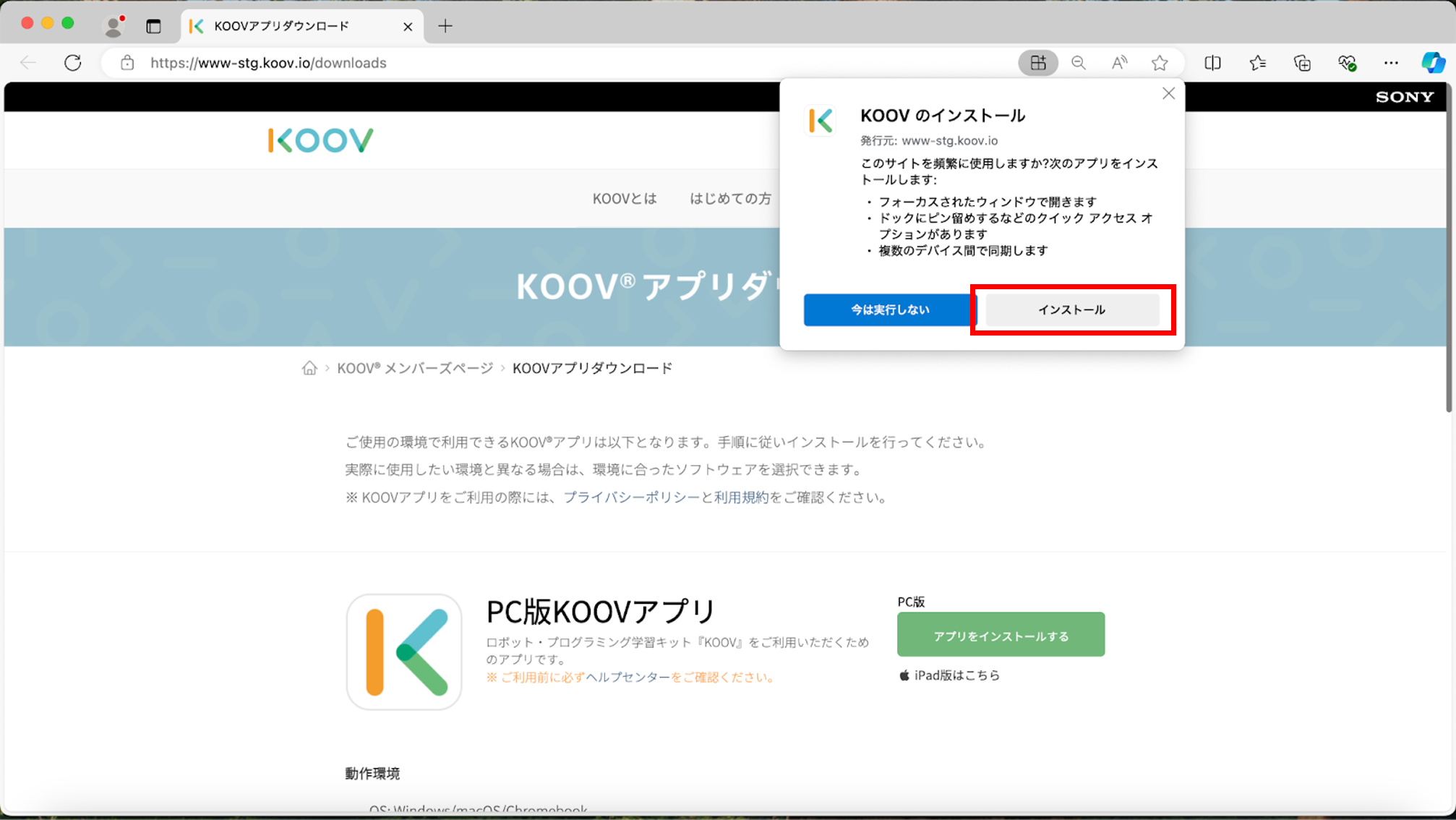1456x820 pixels.
Task: Open the Copilot sidebar icon
Action: [x=1432, y=63]
